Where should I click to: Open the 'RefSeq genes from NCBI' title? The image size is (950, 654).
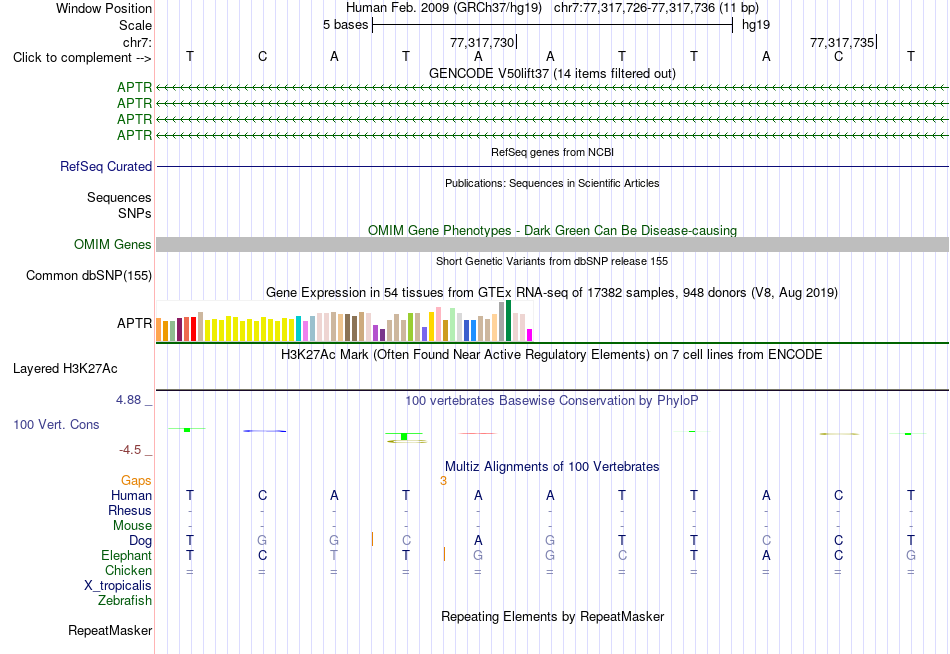tap(553, 152)
